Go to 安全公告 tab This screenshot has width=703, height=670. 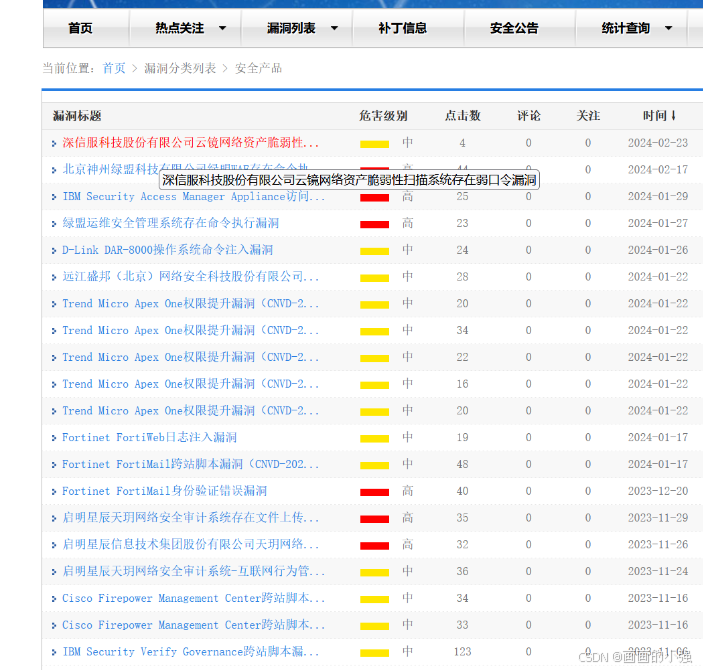(x=514, y=28)
